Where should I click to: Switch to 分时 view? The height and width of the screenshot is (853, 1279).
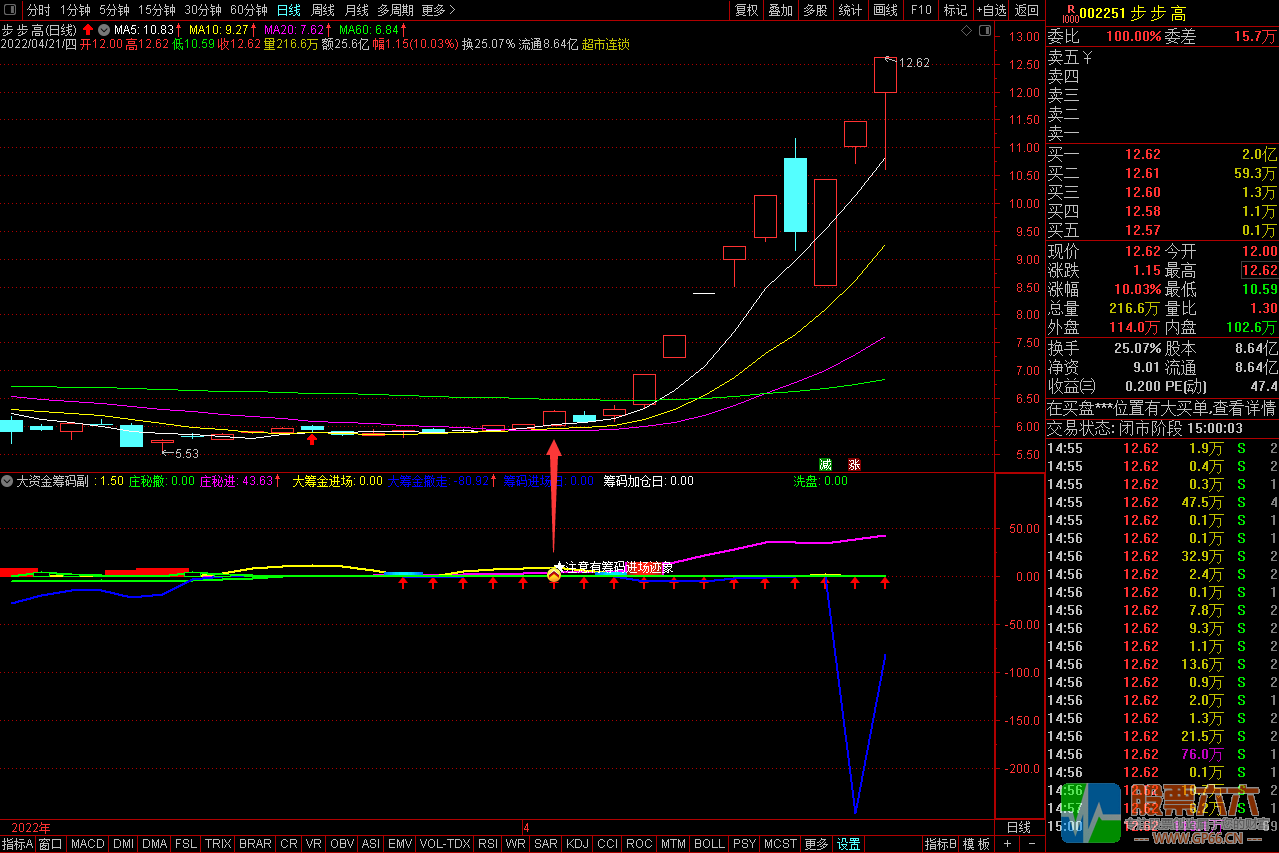coord(38,10)
